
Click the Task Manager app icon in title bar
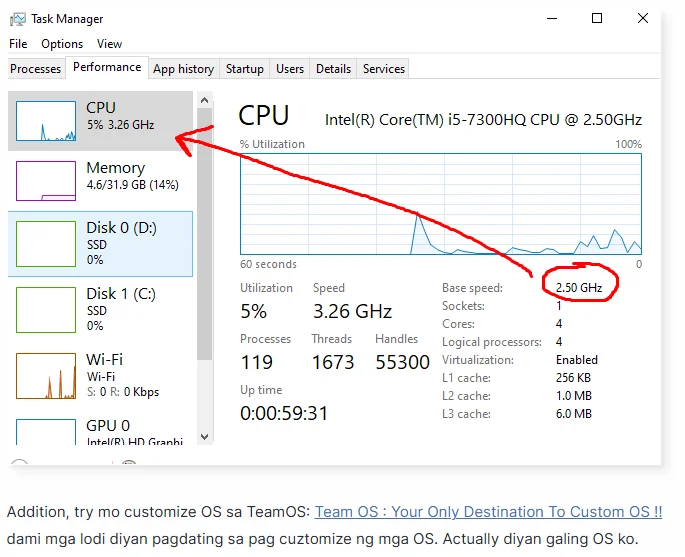(18, 19)
